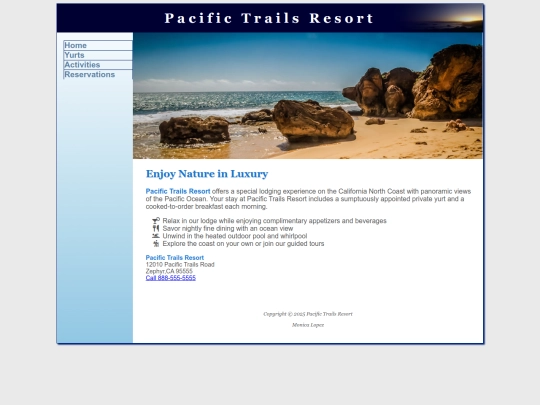The image size is (540, 405).
Task: Click the beach rocks hero image
Action: click(308, 96)
